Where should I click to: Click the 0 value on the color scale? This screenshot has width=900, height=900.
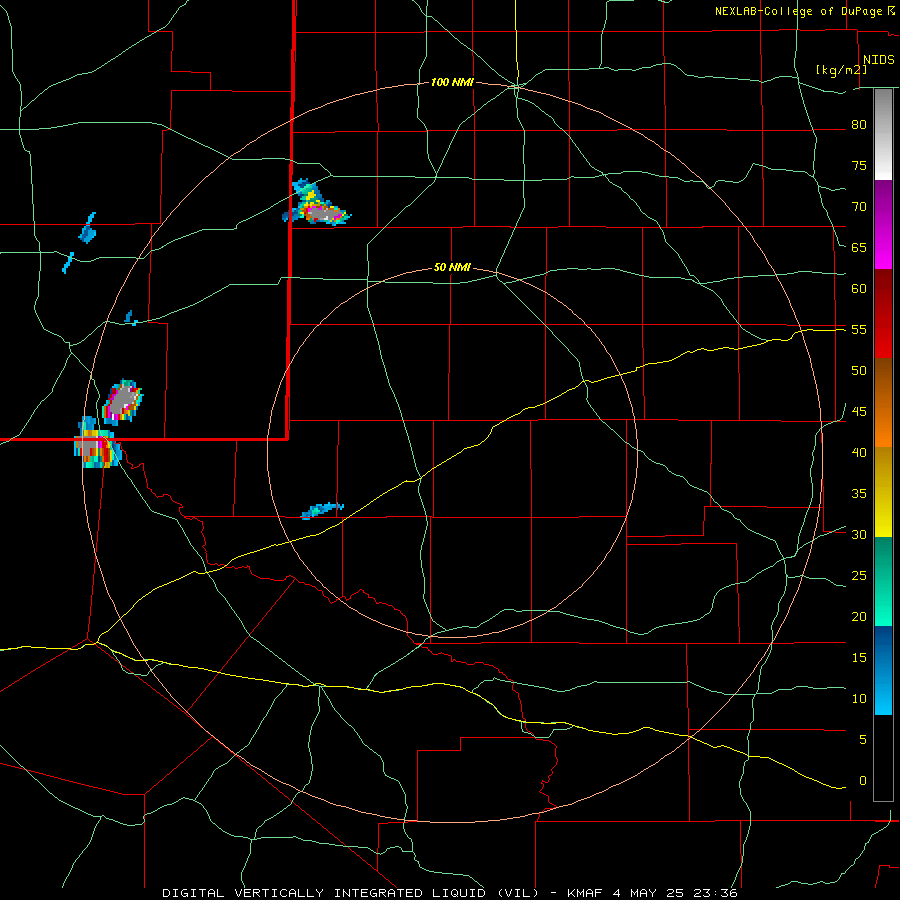[863, 781]
